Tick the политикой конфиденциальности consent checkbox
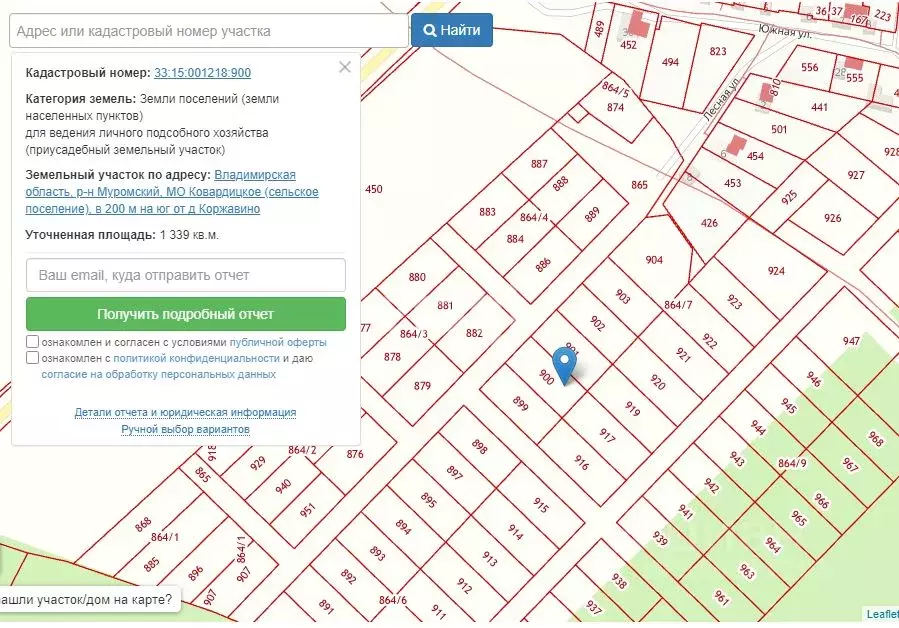The image size is (899, 628). coord(33,358)
